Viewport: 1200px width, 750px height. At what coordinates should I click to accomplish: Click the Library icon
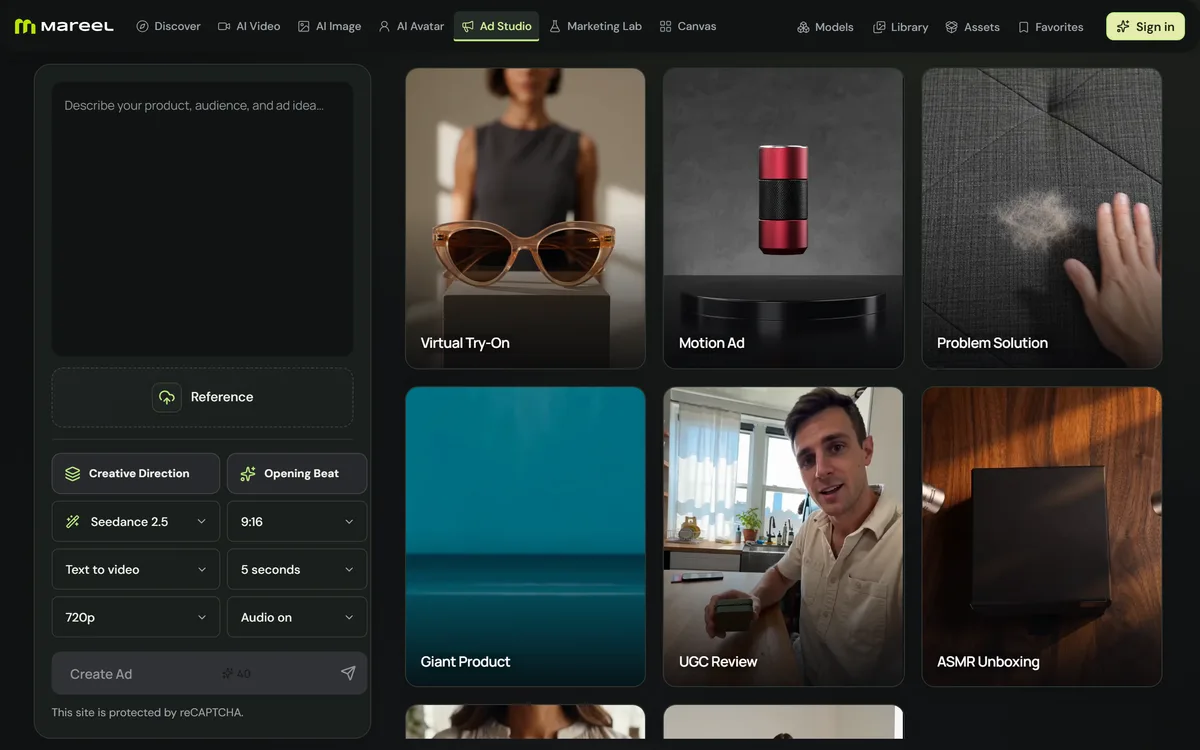tap(879, 27)
